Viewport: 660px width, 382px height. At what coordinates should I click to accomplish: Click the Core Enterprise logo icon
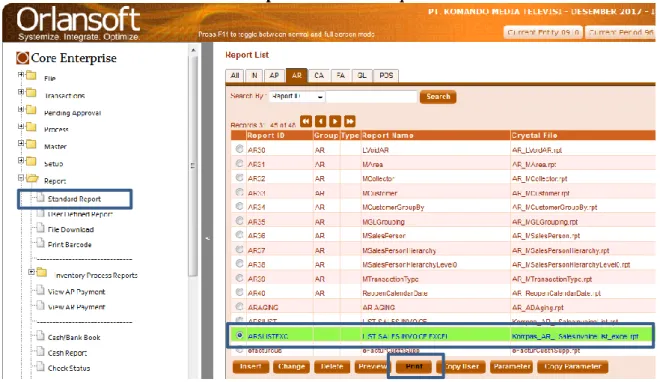point(22,58)
